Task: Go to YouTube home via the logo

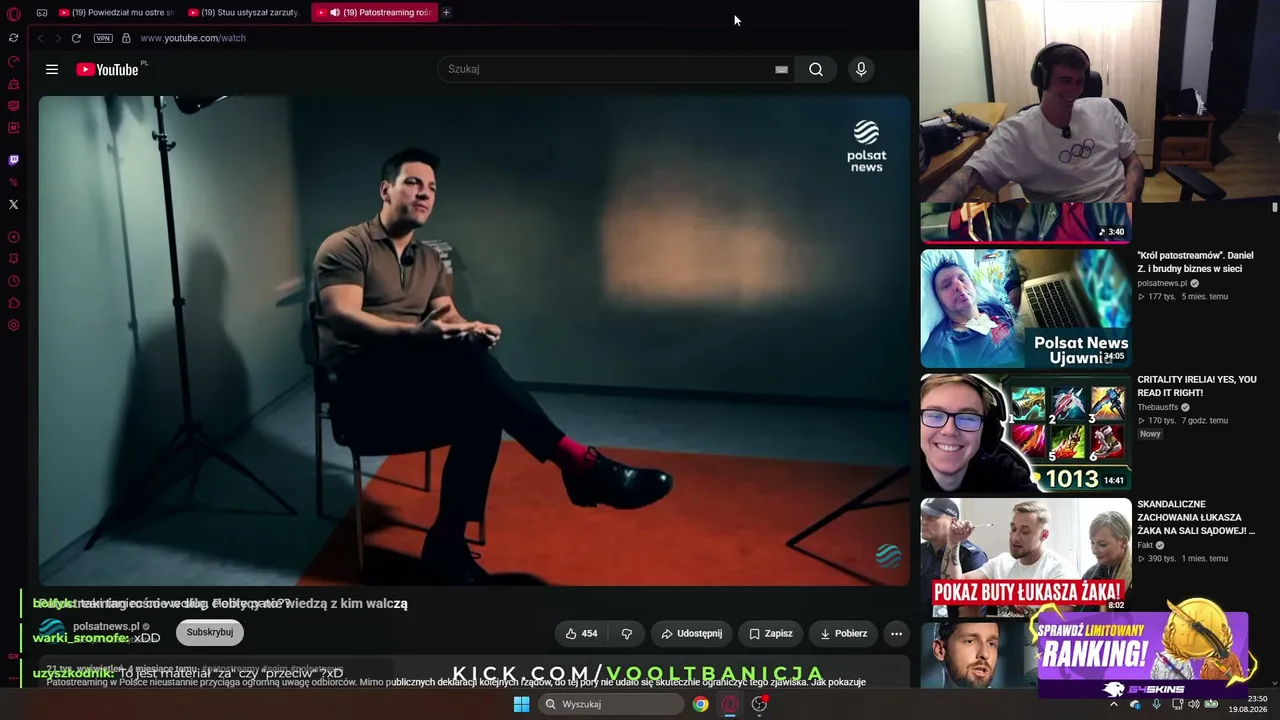Action: [107, 69]
